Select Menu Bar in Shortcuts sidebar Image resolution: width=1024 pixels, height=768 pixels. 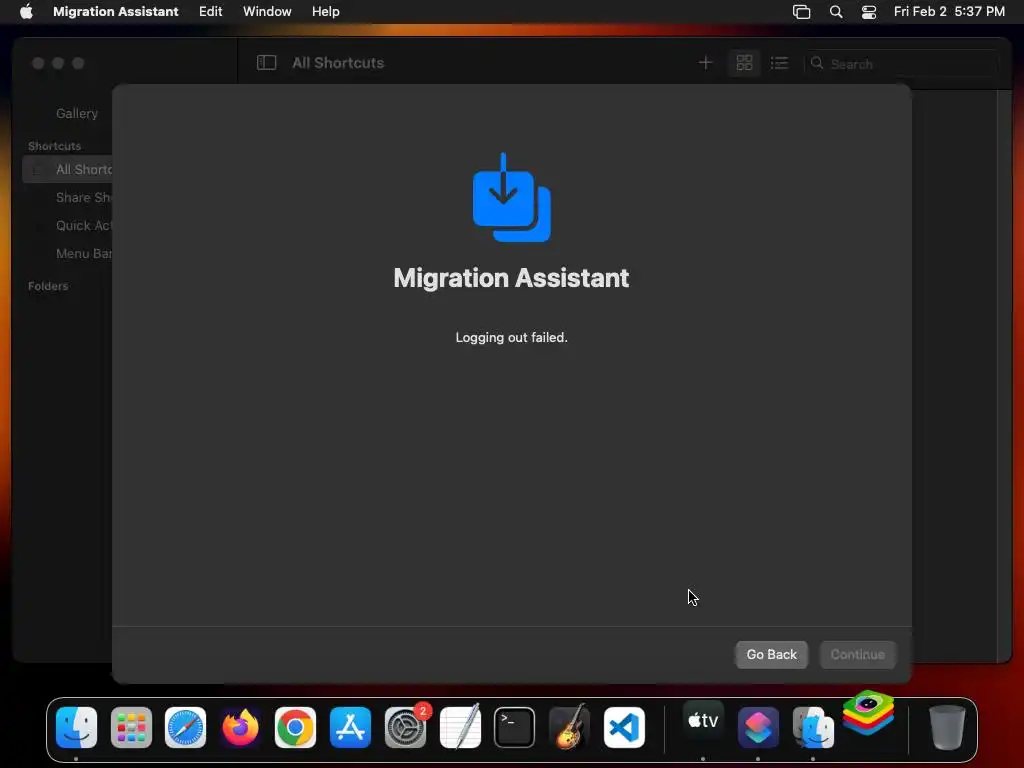(84, 253)
